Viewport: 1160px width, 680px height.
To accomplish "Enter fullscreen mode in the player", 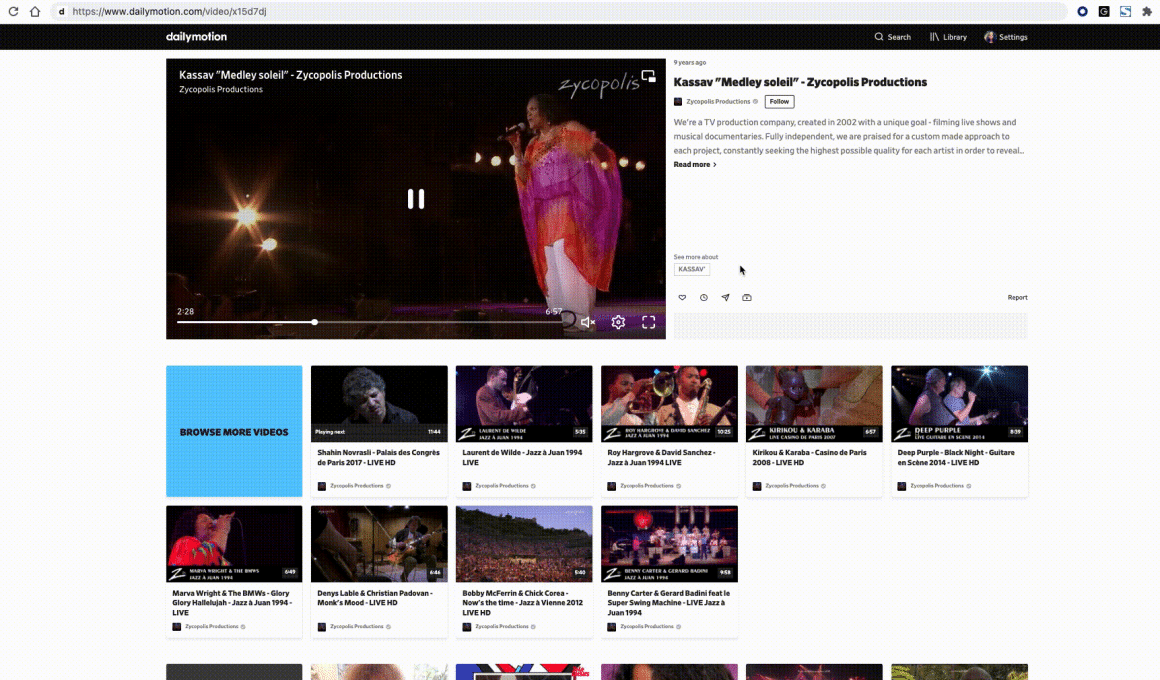I will coord(648,322).
